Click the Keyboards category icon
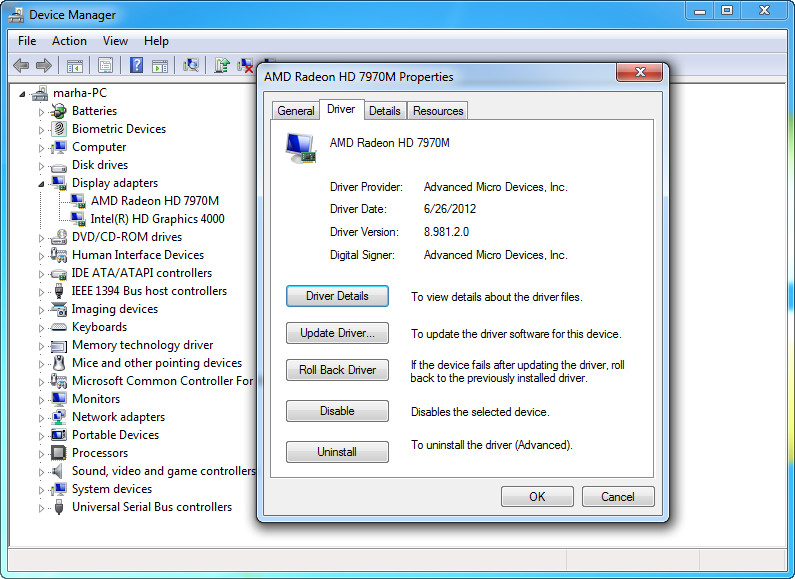Viewport: 795px width, 579px height. (x=59, y=327)
